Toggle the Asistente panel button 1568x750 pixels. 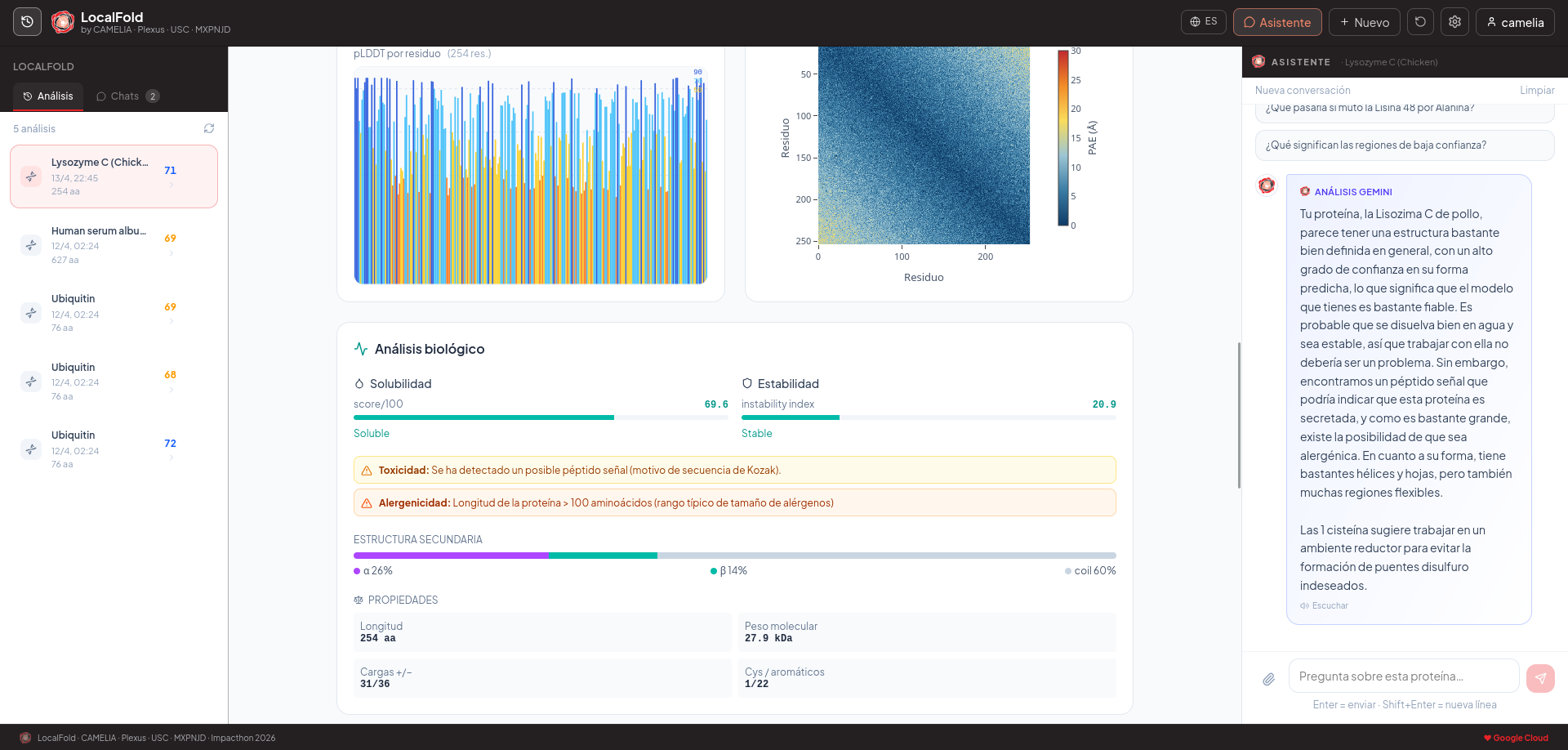1277,22
